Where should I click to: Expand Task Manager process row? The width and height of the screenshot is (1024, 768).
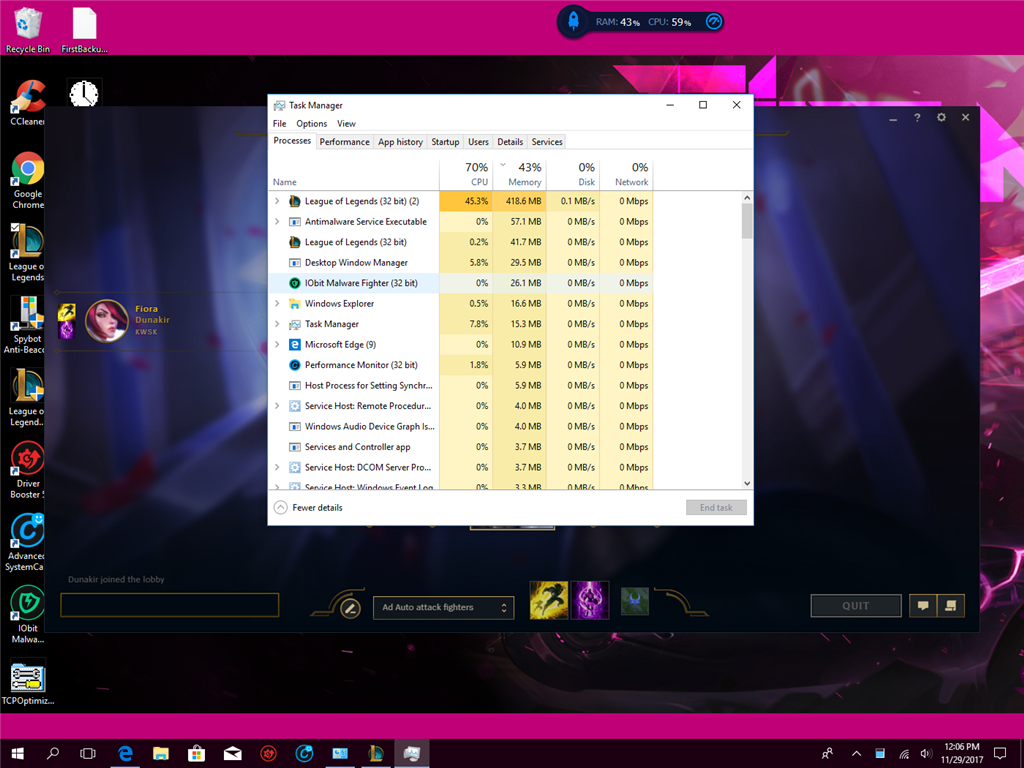(x=277, y=324)
